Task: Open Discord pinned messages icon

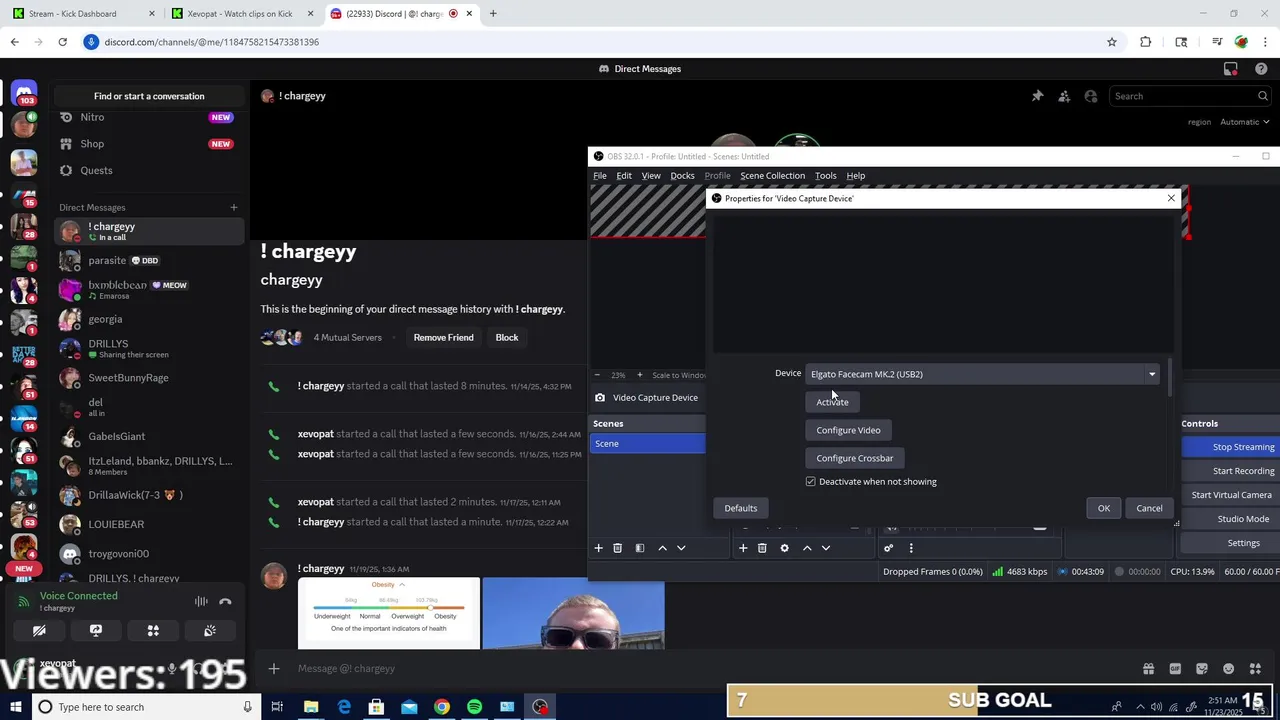Action: (1037, 96)
